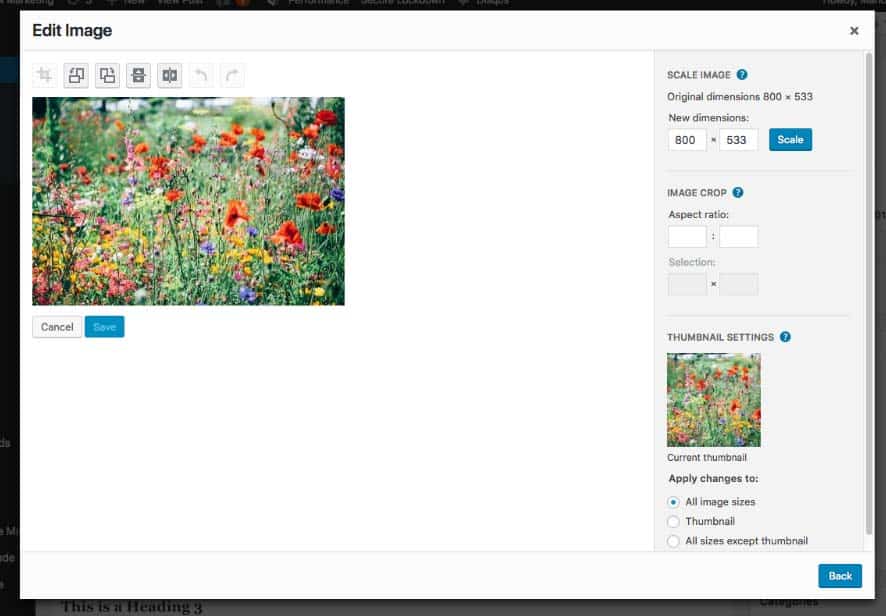Click the Redo arrow icon
The width and height of the screenshot is (886, 616).
coord(231,75)
